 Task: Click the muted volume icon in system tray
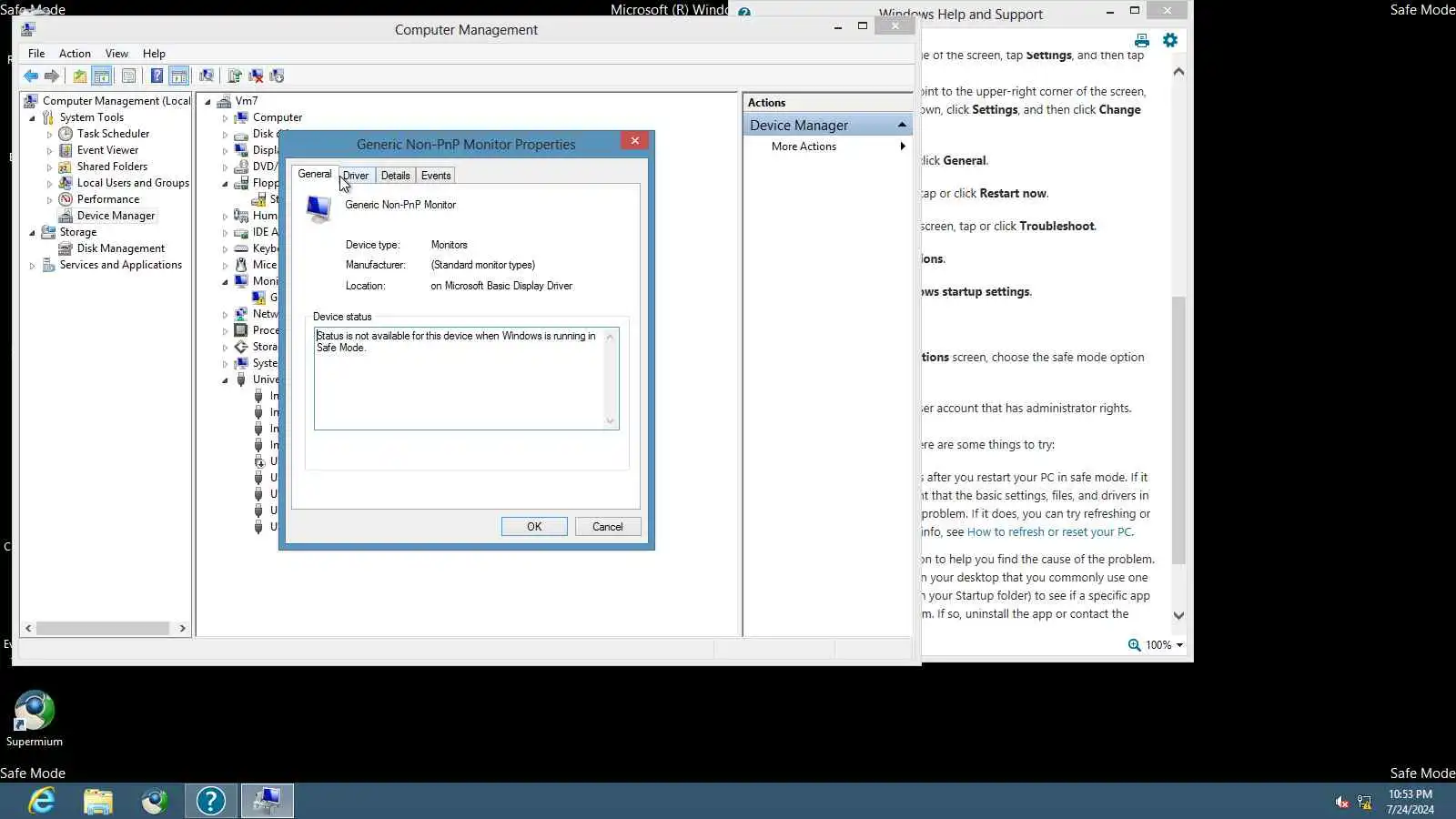click(1342, 802)
